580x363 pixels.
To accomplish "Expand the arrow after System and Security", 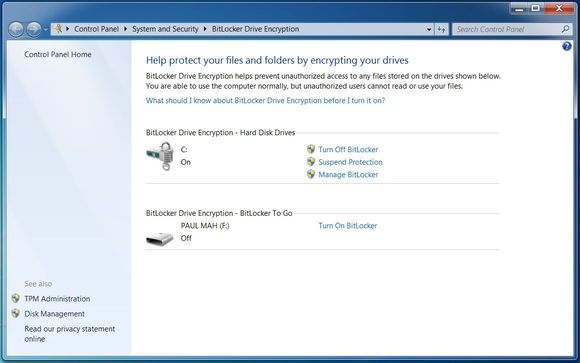I will [205, 29].
